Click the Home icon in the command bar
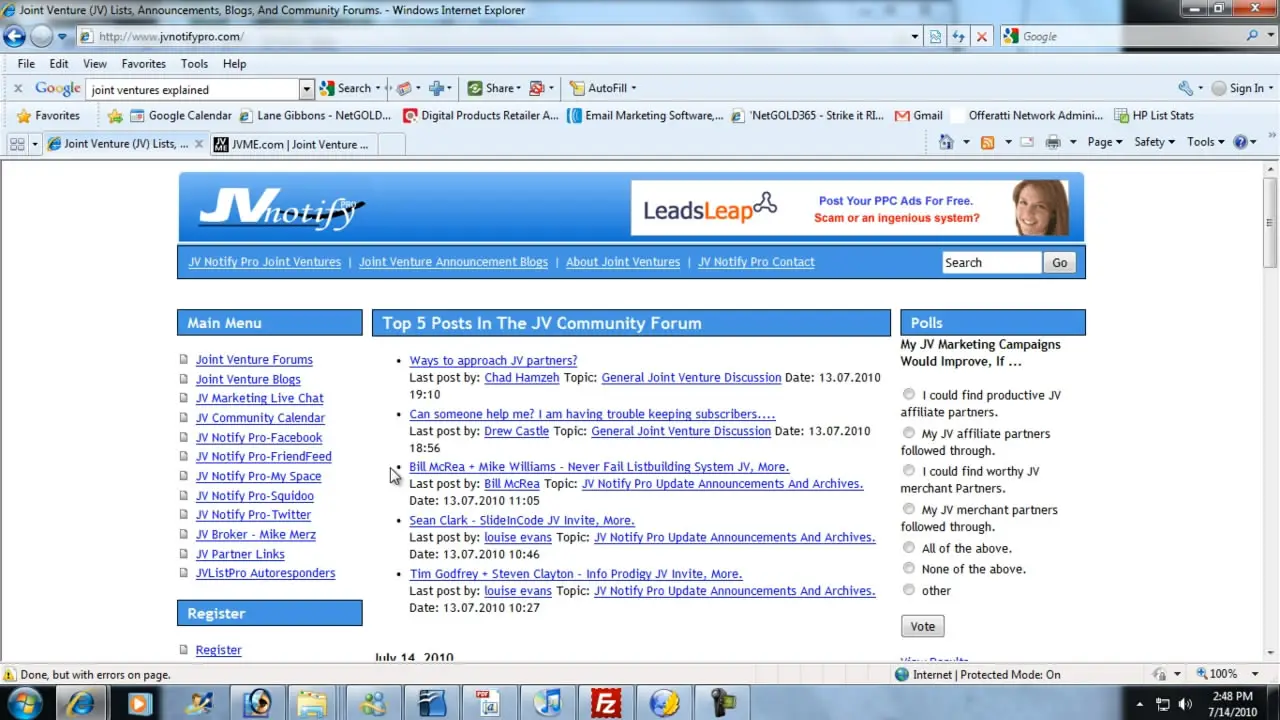 coord(946,142)
